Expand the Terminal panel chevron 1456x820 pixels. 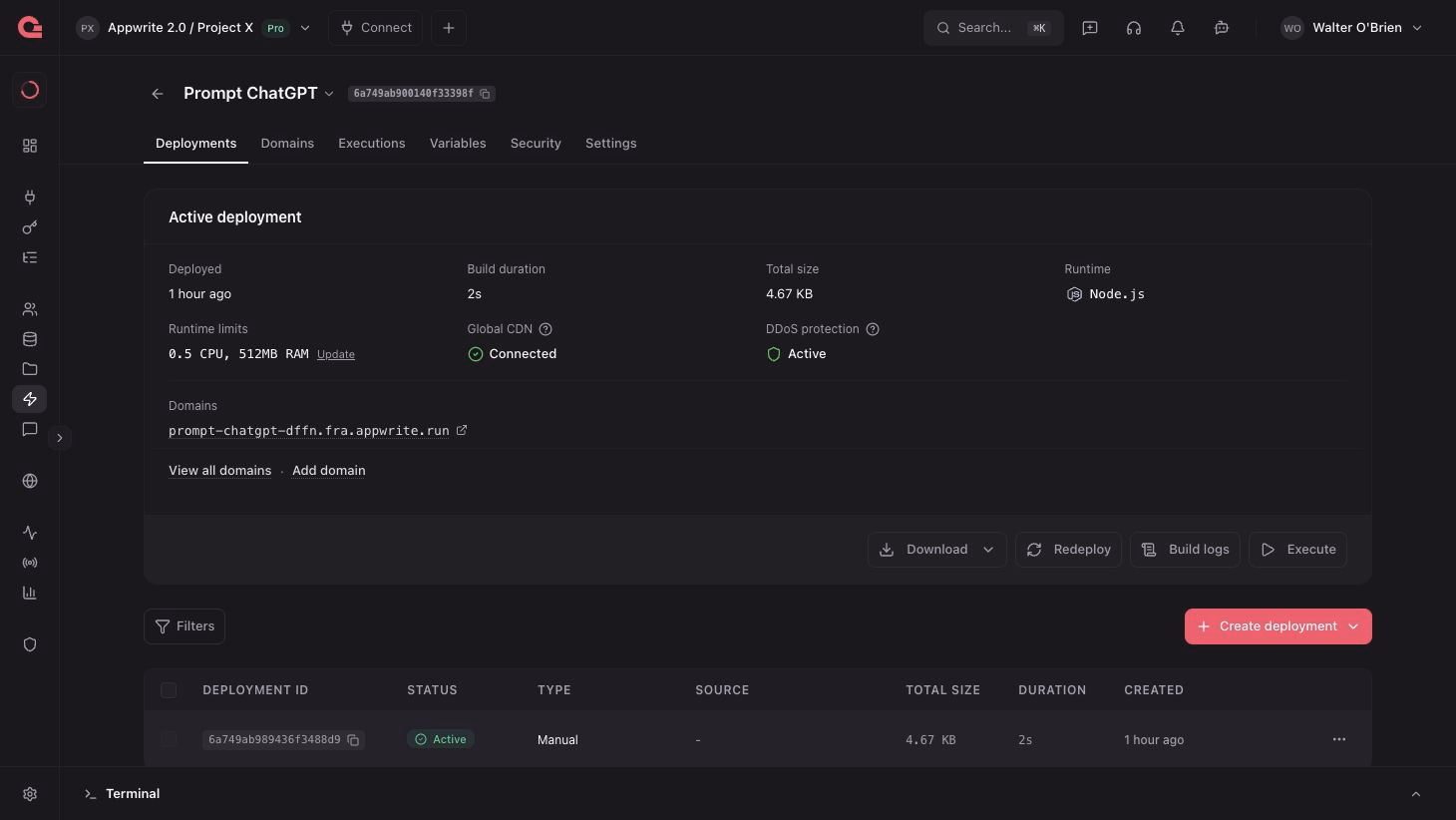(x=1416, y=794)
